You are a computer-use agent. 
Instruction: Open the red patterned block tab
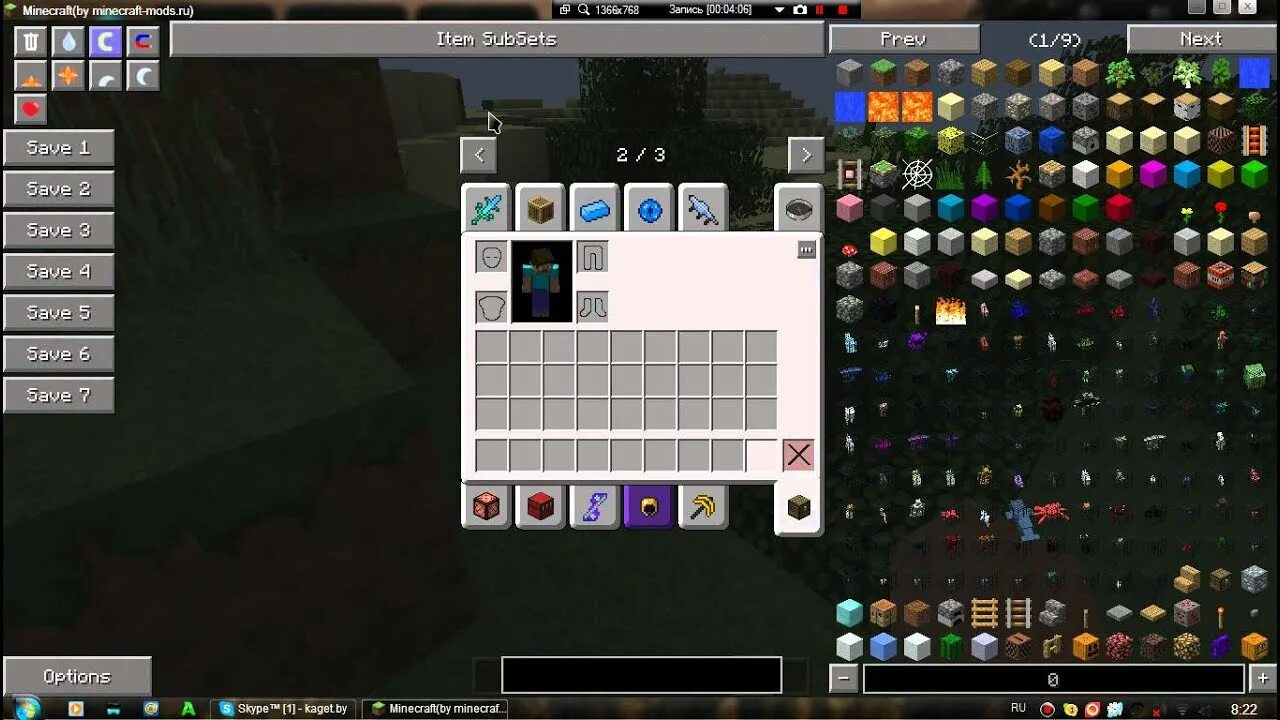click(x=487, y=505)
